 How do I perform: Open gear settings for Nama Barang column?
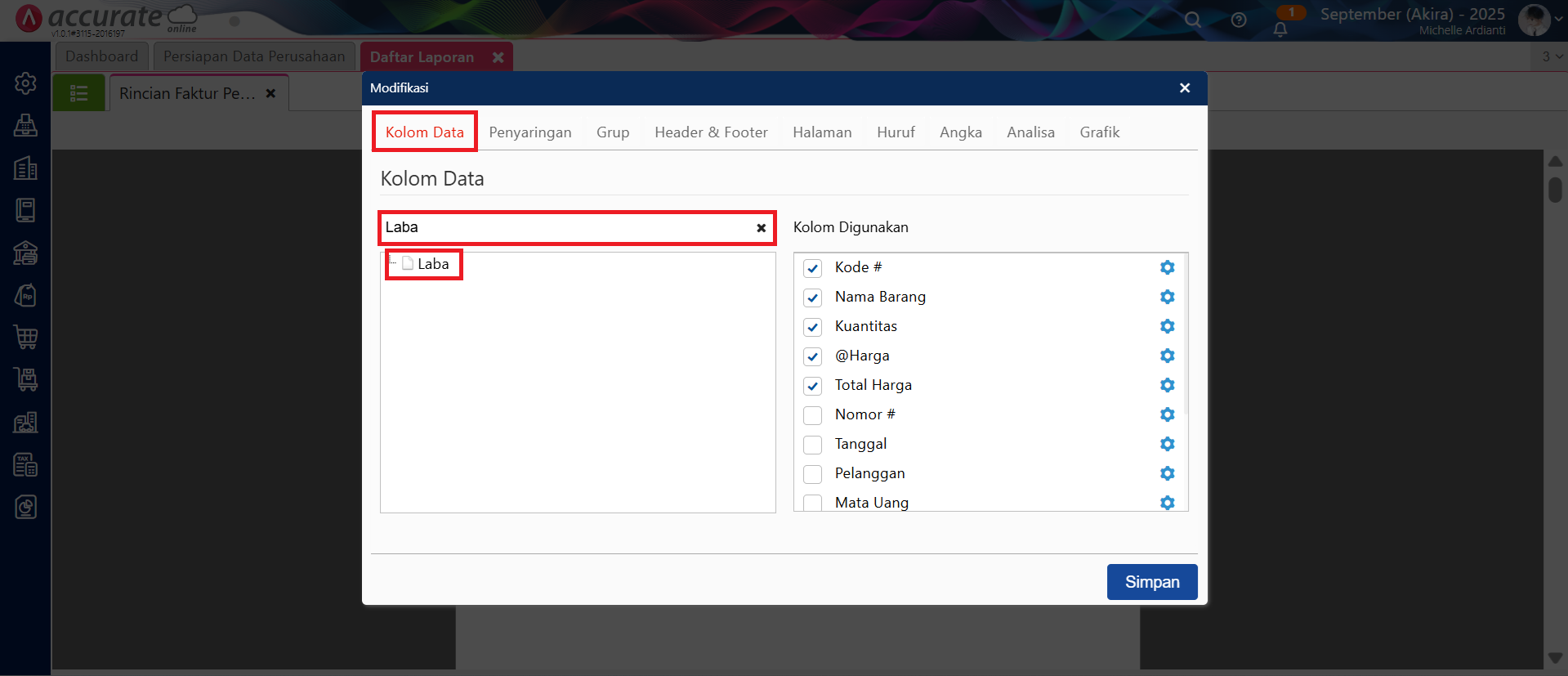click(1167, 297)
